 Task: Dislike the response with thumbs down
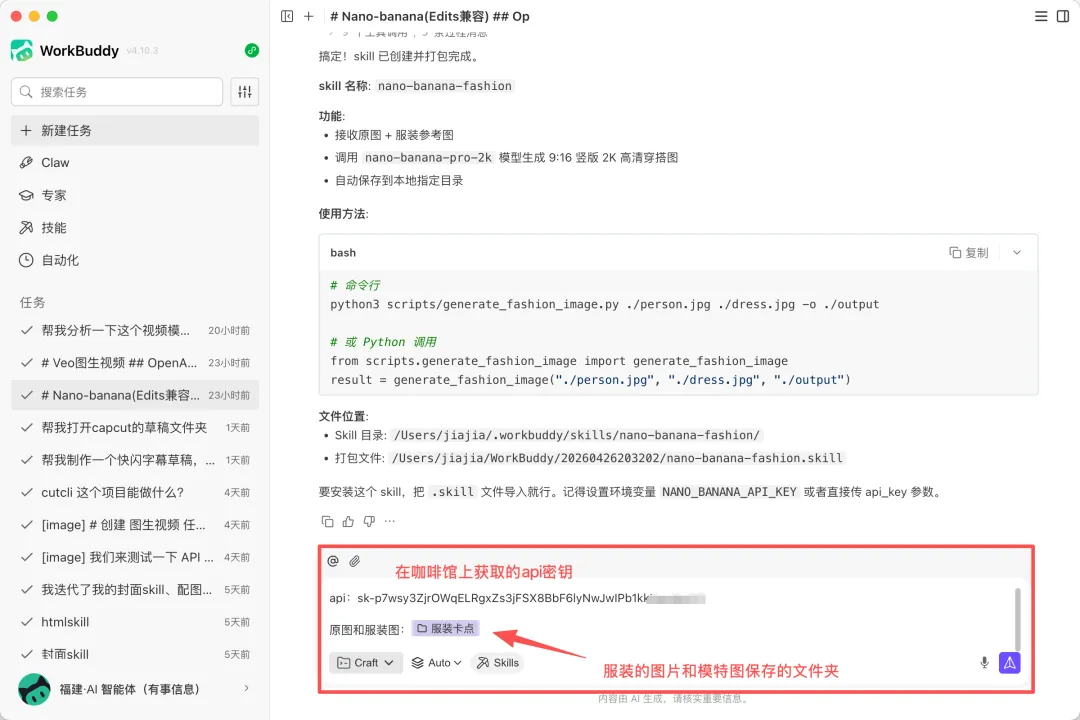click(x=369, y=522)
